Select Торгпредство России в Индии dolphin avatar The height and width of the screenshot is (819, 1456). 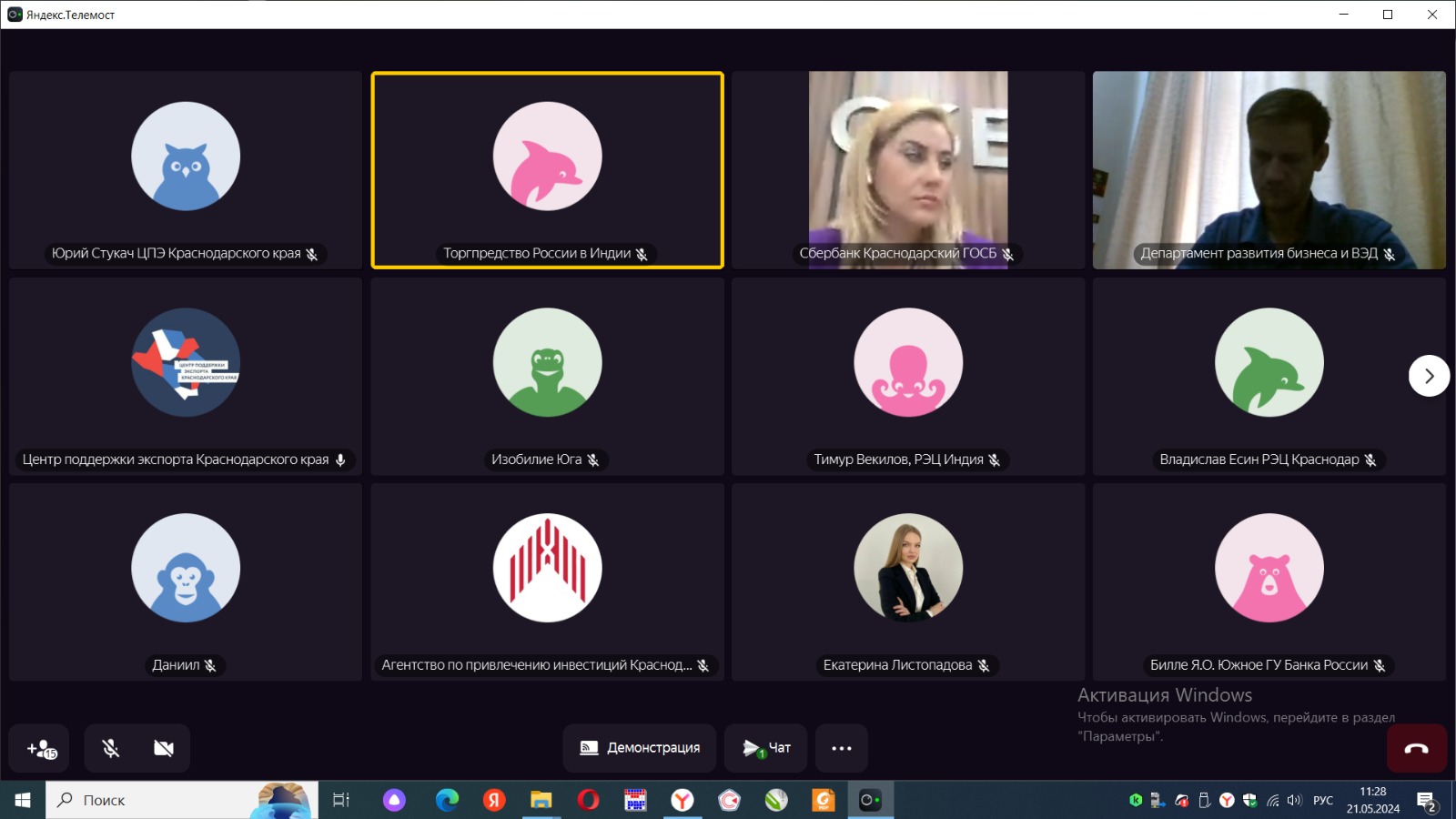pos(548,157)
